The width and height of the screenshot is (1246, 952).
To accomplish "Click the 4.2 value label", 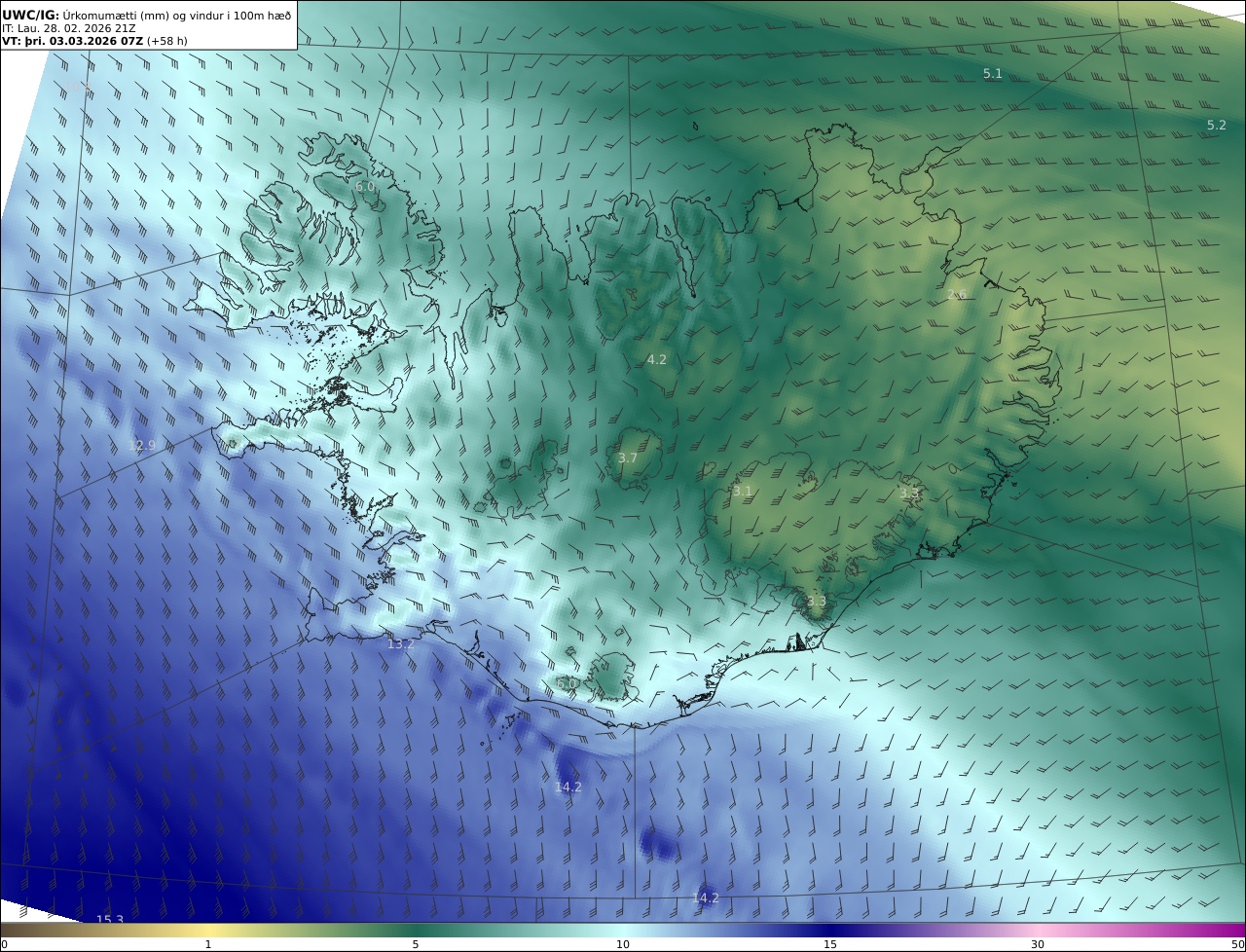I will pyautogui.click(x=657, y=360).
